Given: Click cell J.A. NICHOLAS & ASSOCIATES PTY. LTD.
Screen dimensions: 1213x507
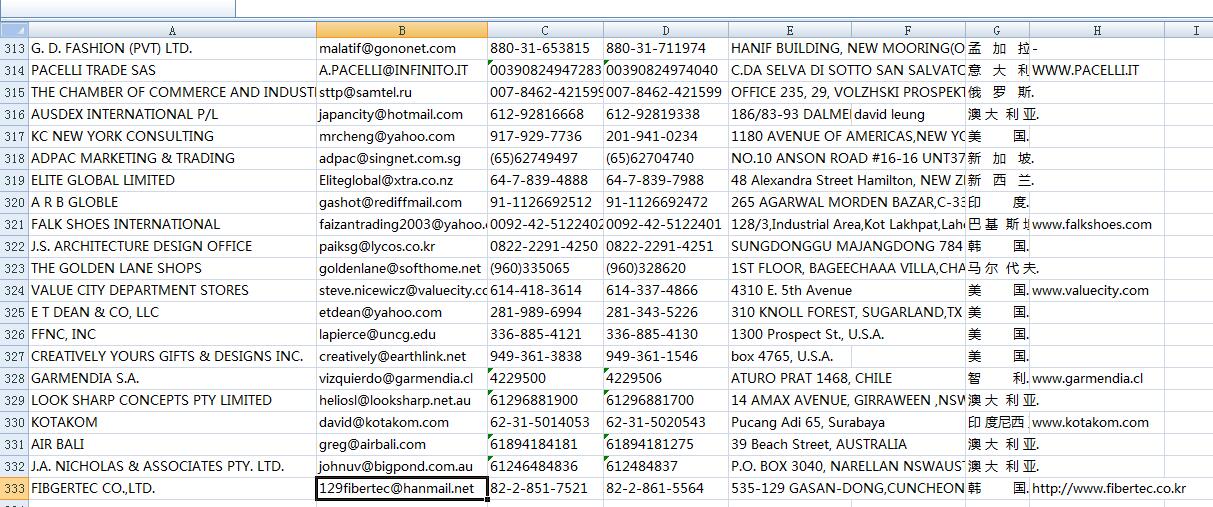Looking at the screenshot, I should (x=173, y=466).
